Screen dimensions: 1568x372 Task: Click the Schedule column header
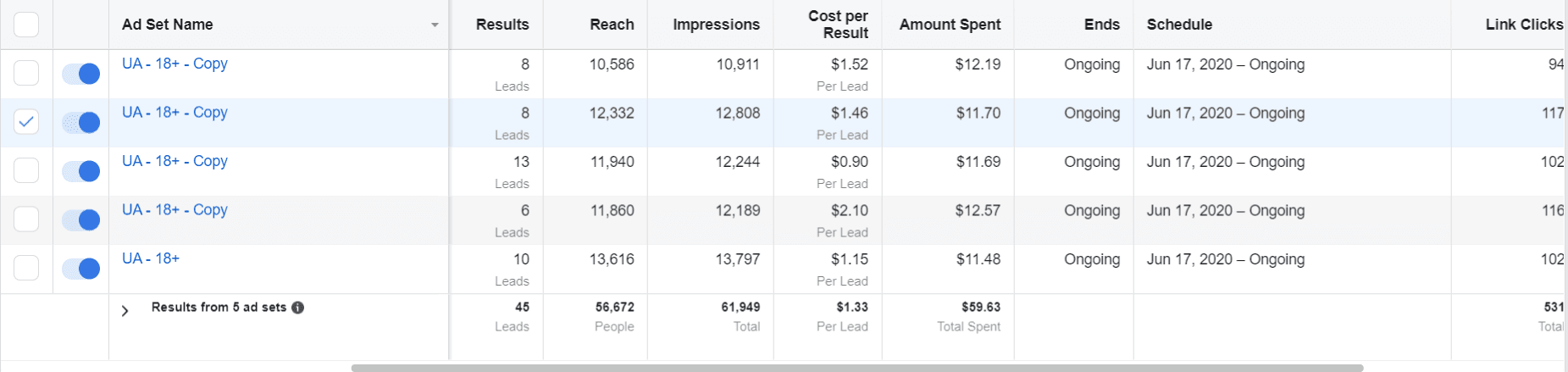click(x=1179, y=25)
